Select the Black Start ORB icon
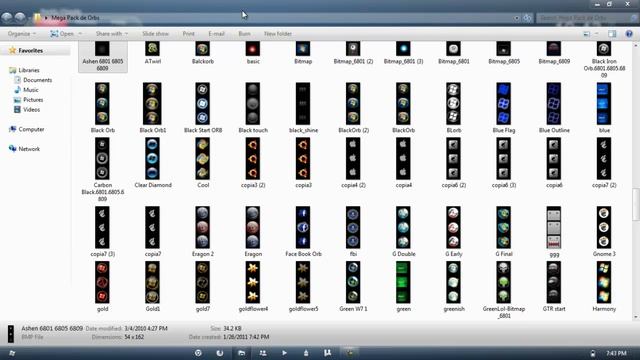640x360 pixels. [202, 104]
